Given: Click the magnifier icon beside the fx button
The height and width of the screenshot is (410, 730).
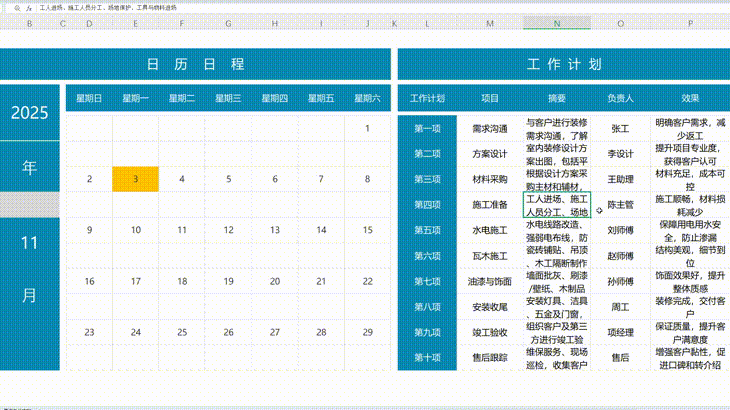Looking at the screenshot, I should click(x=17, y=6).
